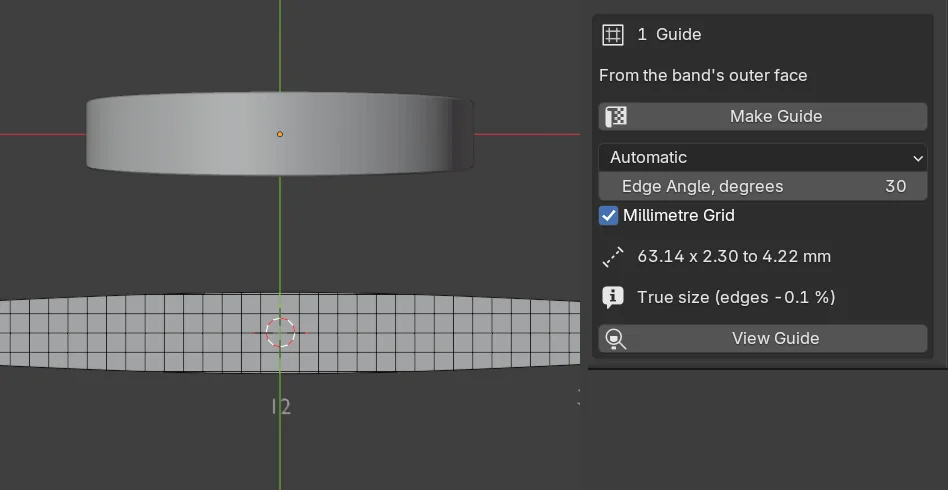
Task: Click the info icon beside True size
Action: [612, 298]
